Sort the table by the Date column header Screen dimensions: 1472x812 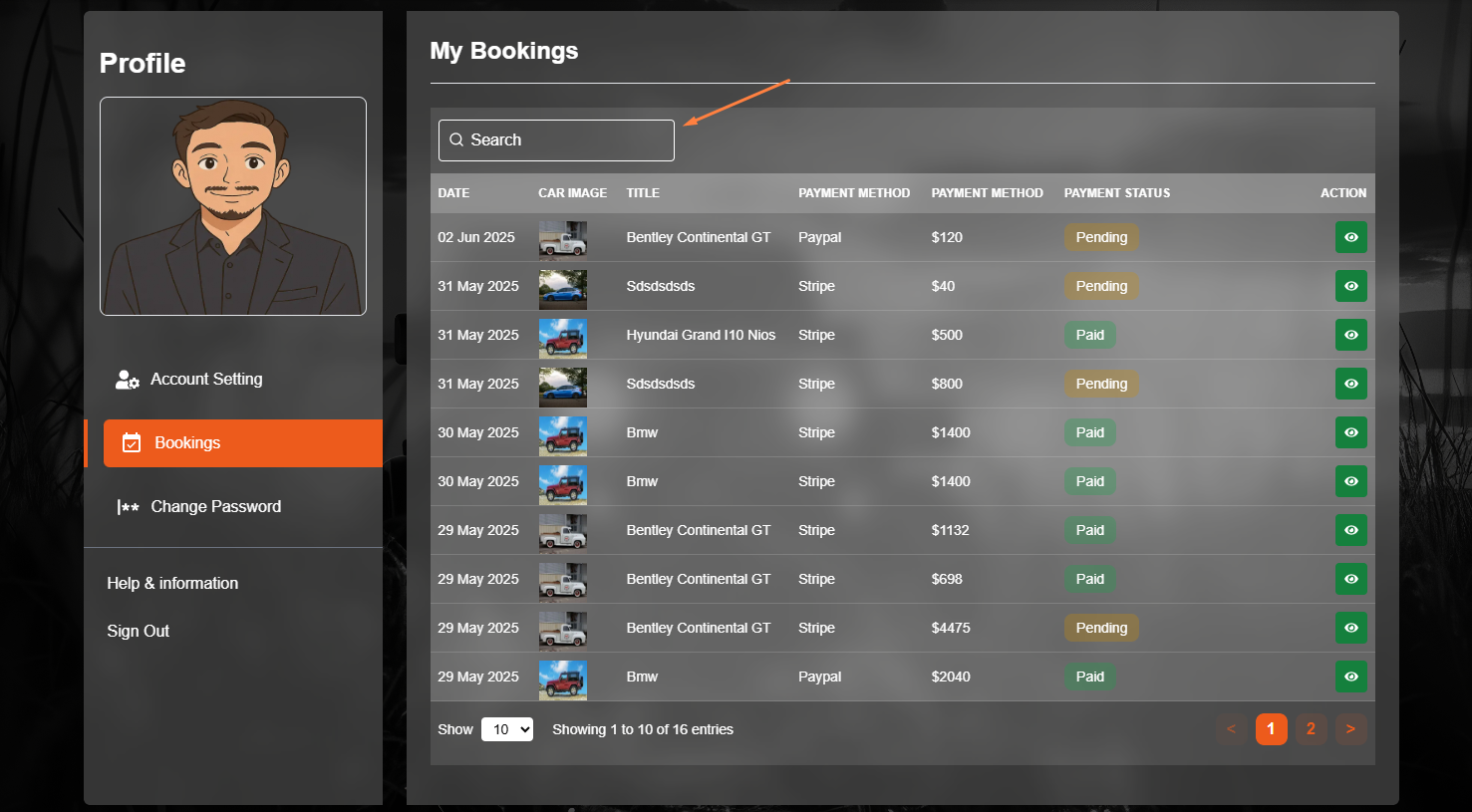pos(453,193)
